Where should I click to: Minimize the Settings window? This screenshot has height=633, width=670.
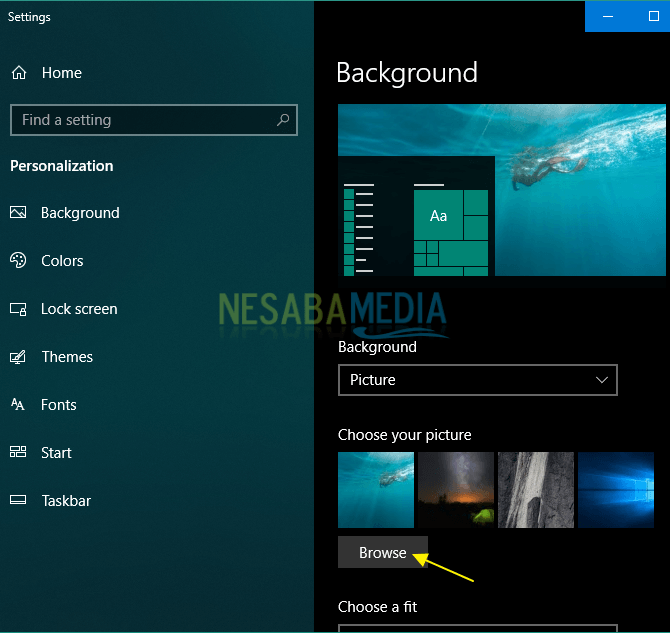click(608, 17)
